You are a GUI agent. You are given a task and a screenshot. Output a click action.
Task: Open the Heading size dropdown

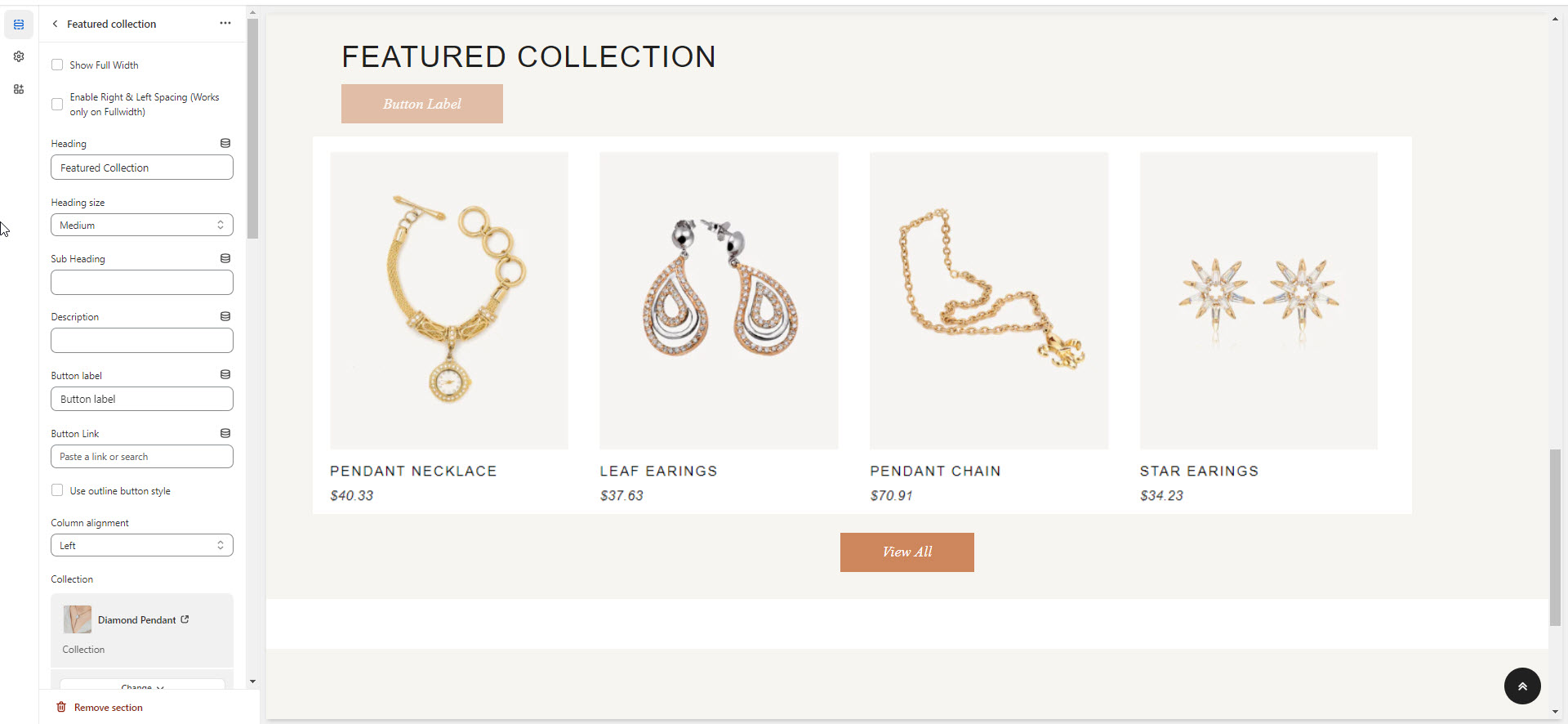pyautogui.click(x=142, y=225)
